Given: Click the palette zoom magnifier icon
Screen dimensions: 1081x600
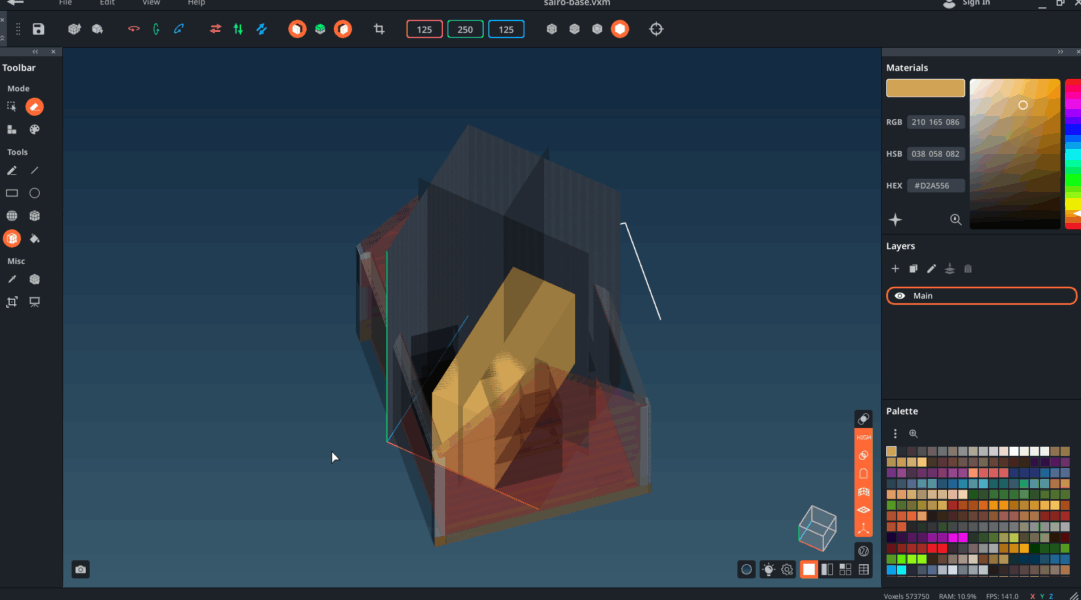Looking at the screenshot, I should [913, 434].
